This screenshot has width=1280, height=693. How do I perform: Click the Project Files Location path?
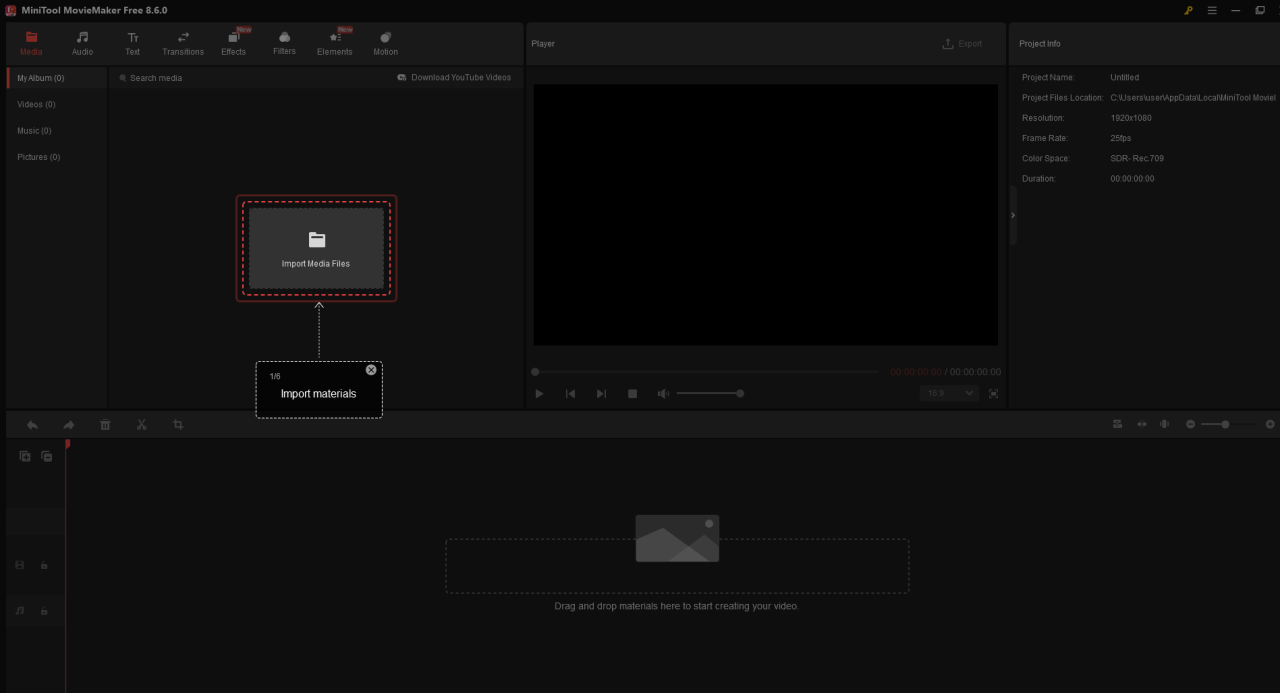(x=1193, y=98)
